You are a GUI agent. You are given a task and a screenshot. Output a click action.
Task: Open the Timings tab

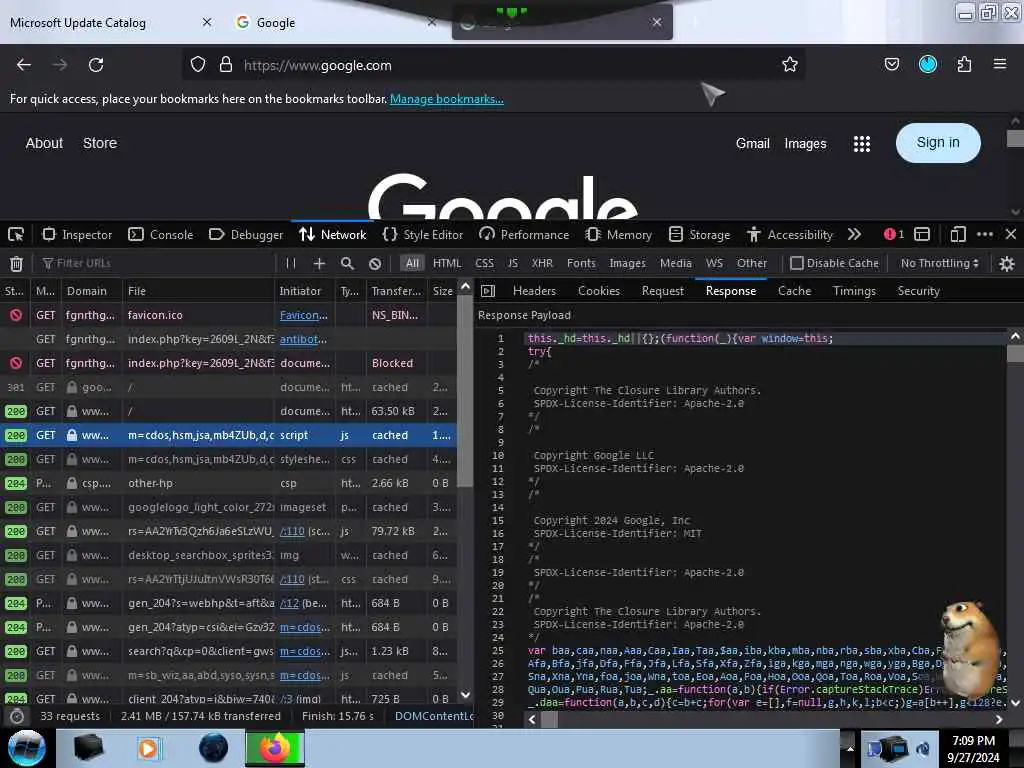pos(854,291)
